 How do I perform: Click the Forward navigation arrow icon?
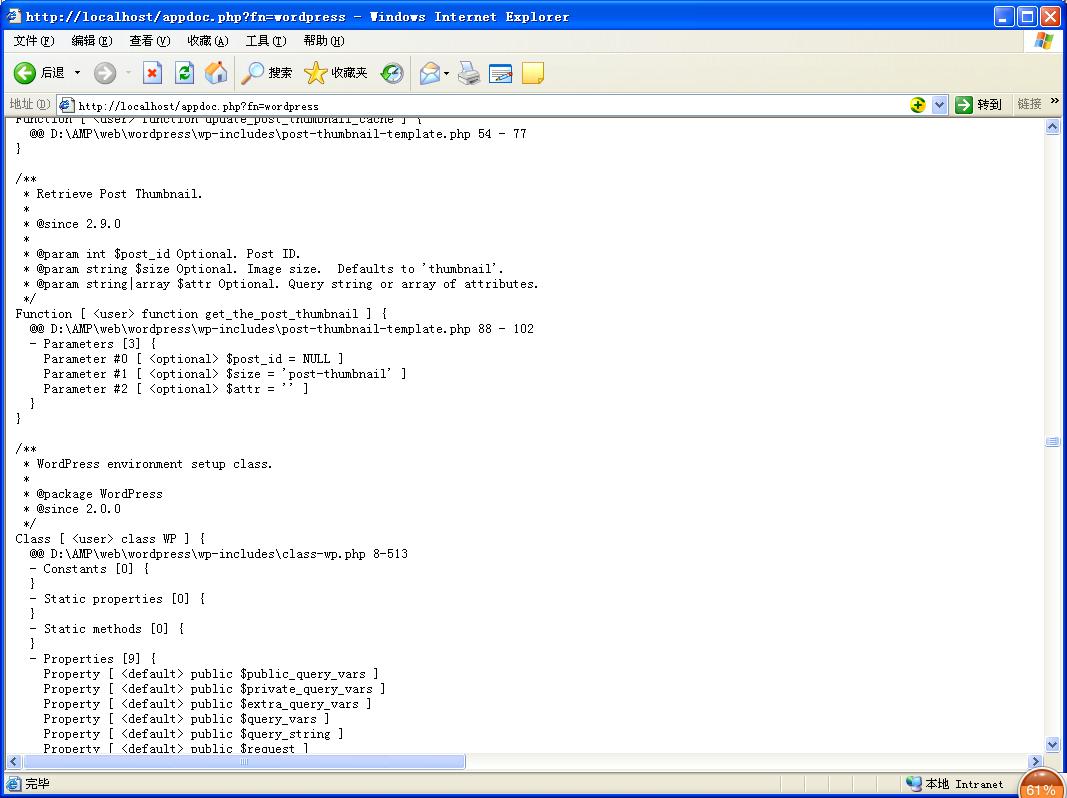[x=105, y=73]
